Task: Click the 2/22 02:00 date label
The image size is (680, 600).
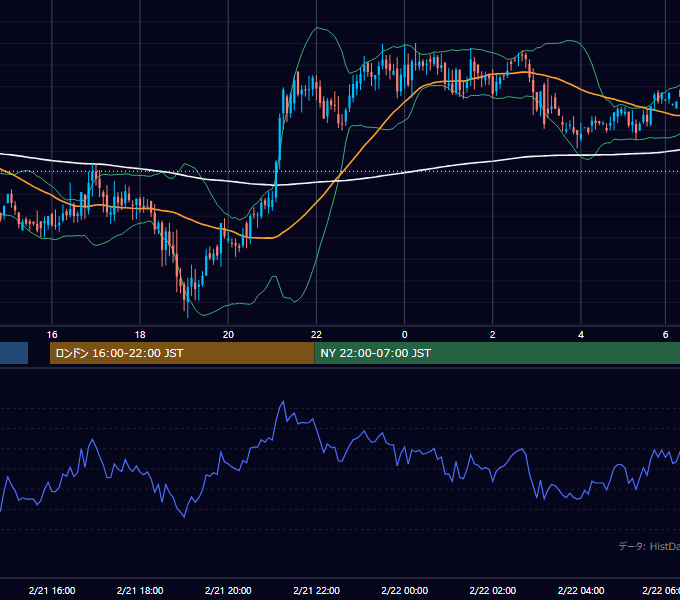Action: (493, 590)
